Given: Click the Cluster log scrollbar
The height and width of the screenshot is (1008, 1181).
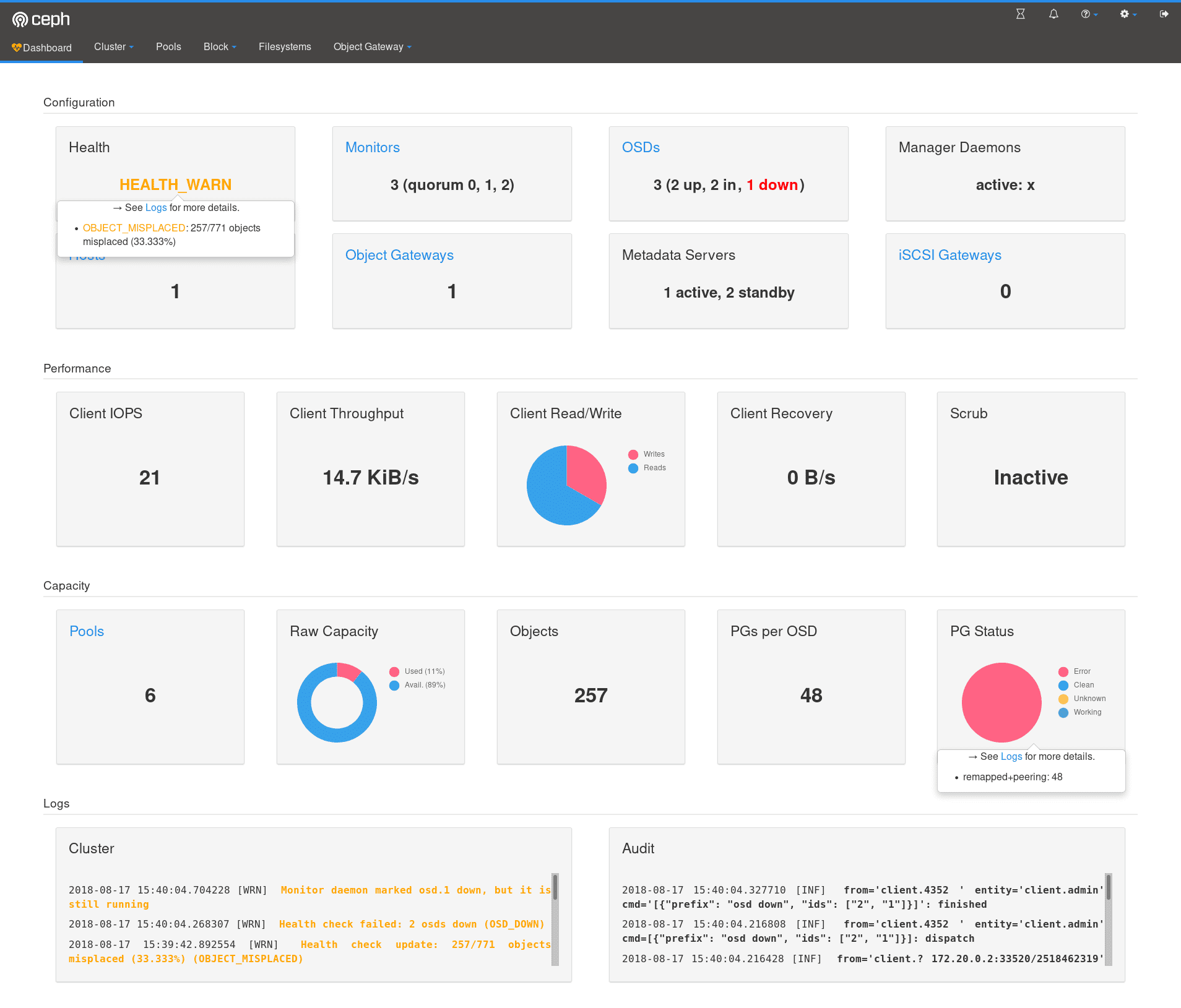Looking at the screenshot, I should tap(555, 919).
